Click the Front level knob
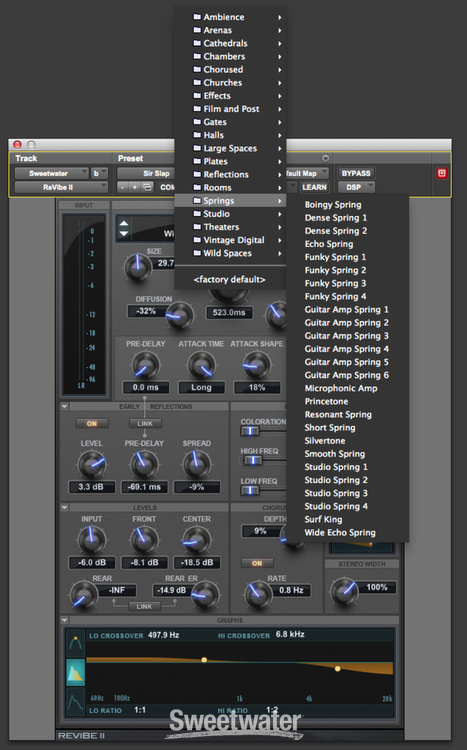This screenshot has width=467, height=750. pyautogui.click(x=144, y=540)
